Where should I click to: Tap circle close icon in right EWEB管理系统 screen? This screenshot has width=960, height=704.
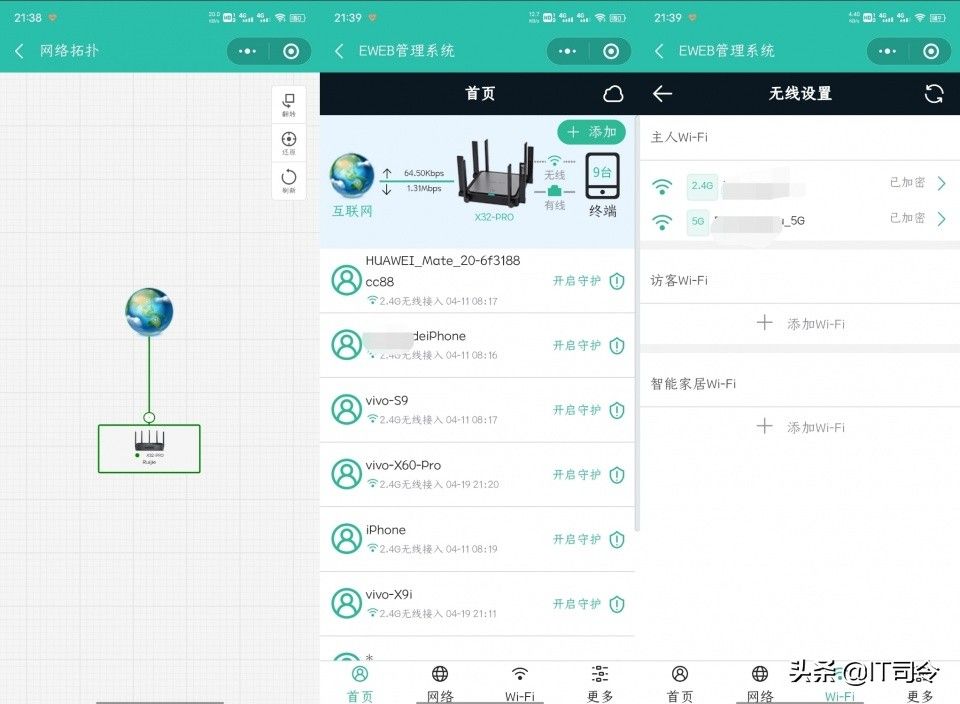pos(931,51)
